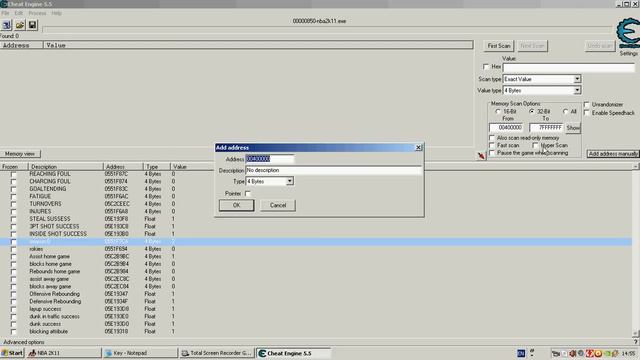Freeze the REACHING FOUL entry
640x360 pixels.
13,174
